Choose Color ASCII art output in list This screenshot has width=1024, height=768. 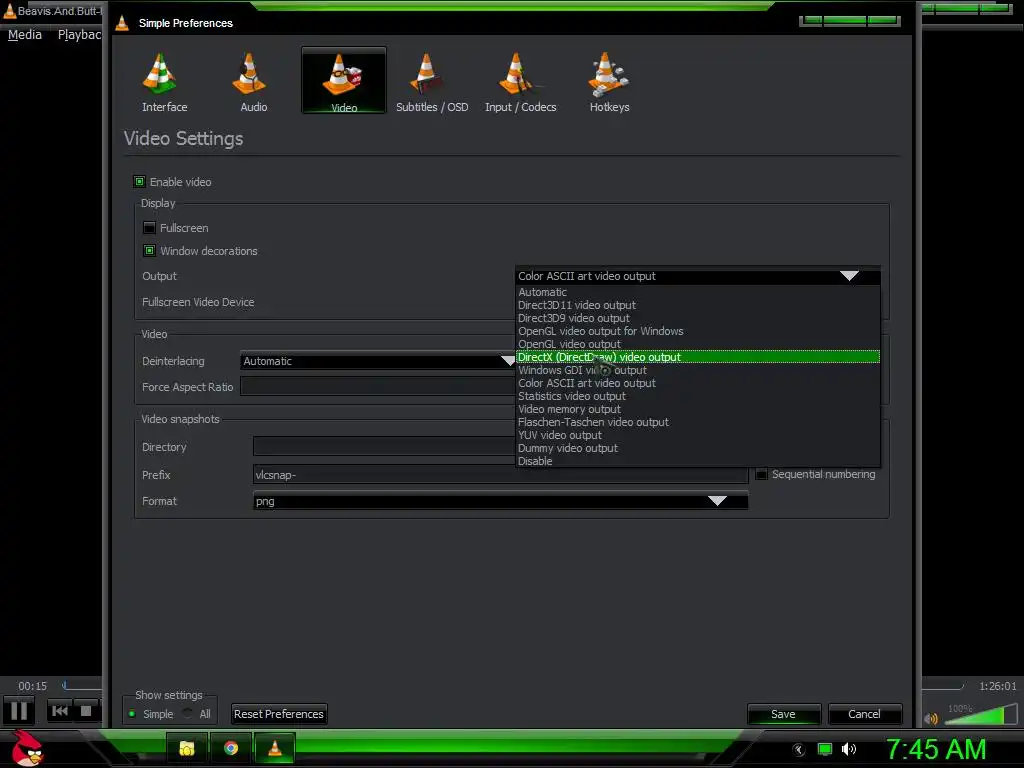[697, 383]
